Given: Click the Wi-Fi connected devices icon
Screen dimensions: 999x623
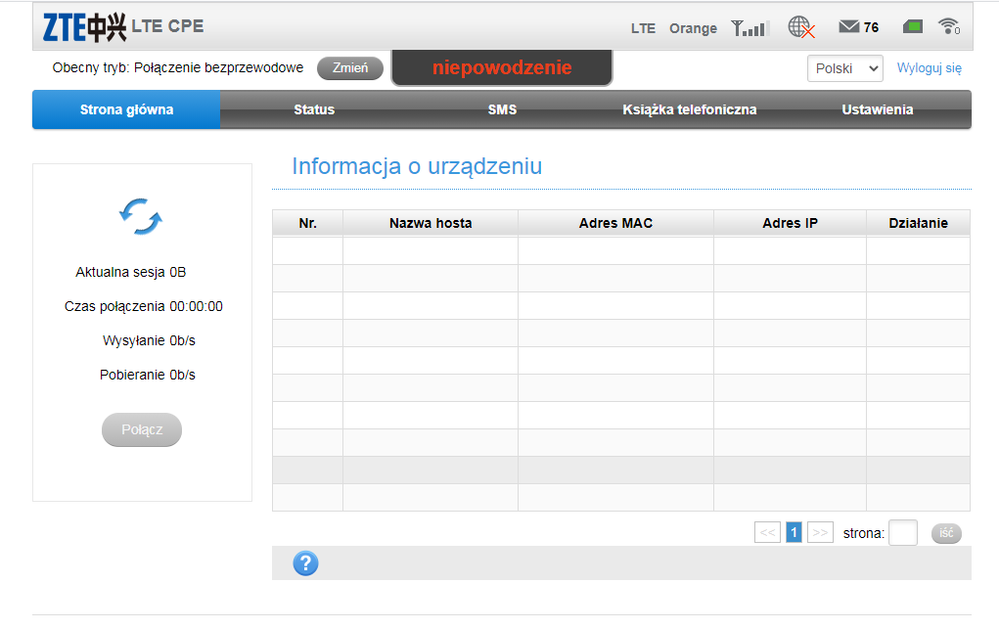Looking at the screenshot, I should click(949, 27).
